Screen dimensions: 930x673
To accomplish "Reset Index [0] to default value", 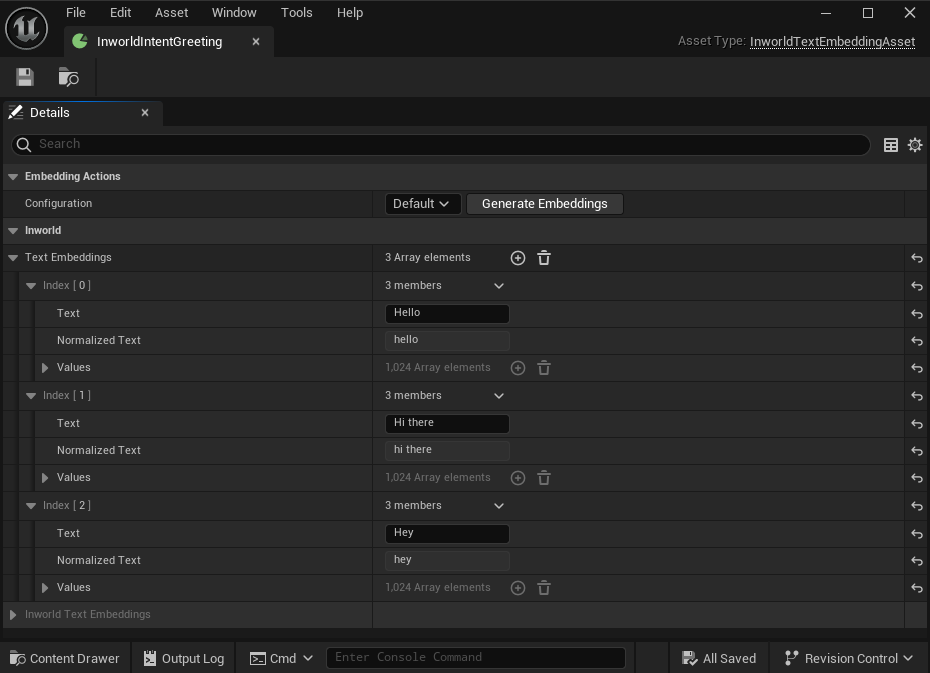I will click(917, 286).
